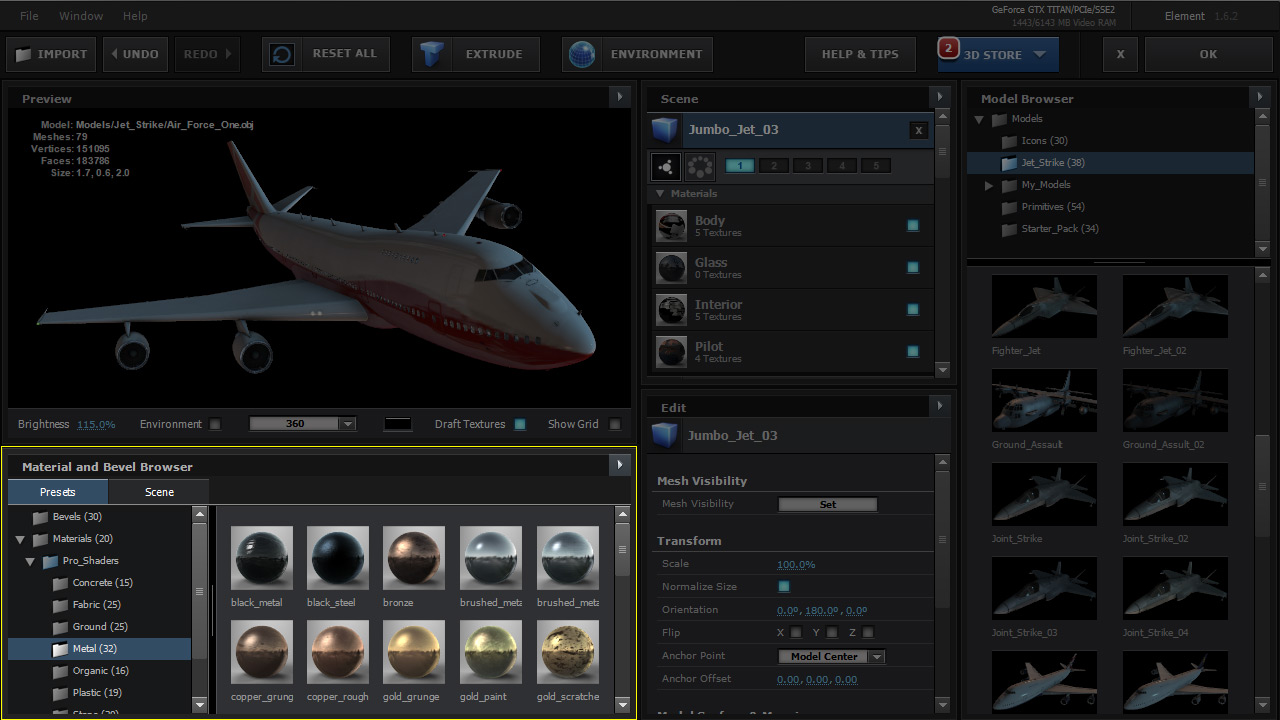This screenshot has height=720, width=1280.
Task: Click the Jumbo_Jet_03 cube icon in Scene
Action: tap(665, 130)
